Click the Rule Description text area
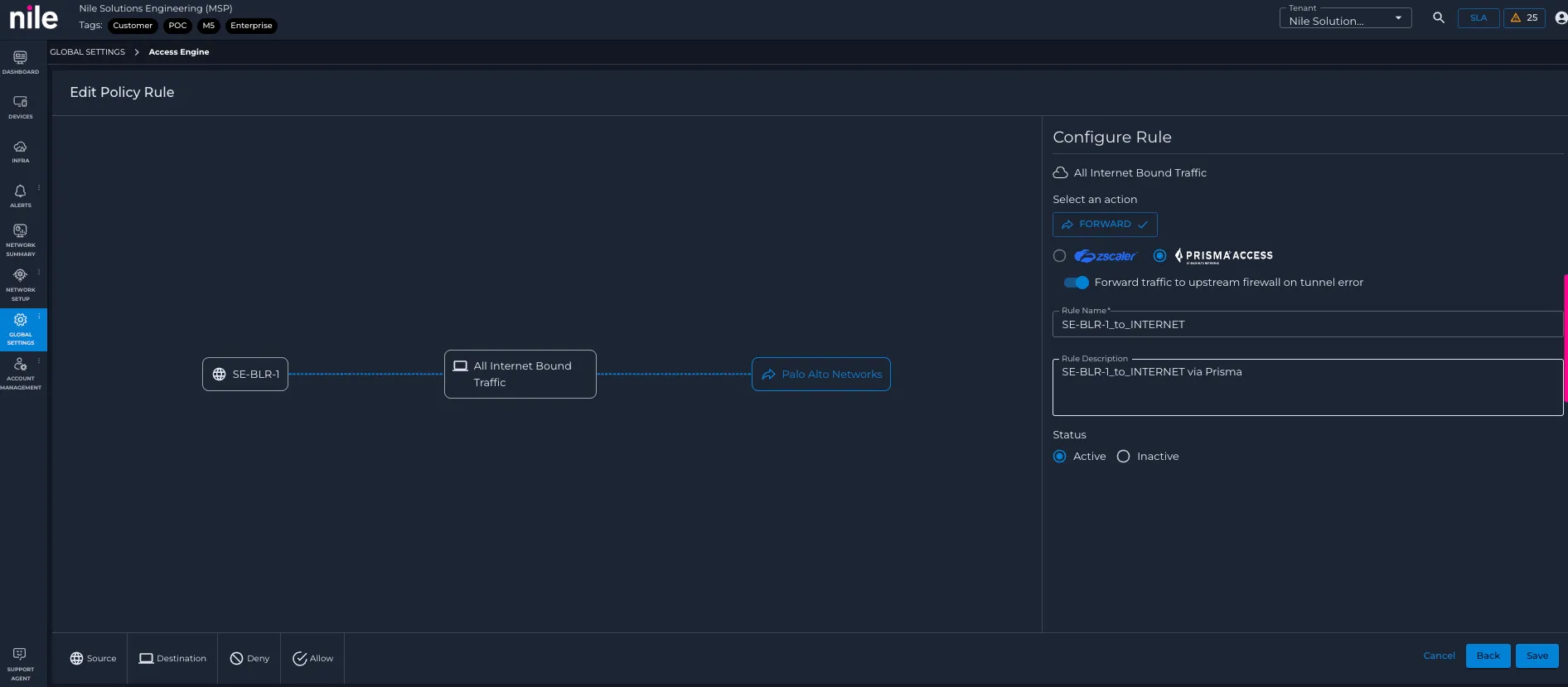1568x687 pixels. click(1307, 387)
